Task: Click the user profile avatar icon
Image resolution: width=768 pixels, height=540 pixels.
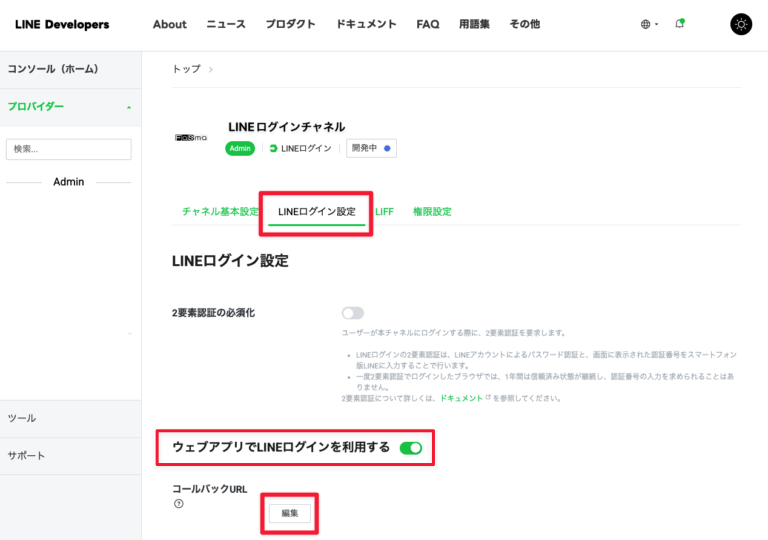Action: (x=741, y=25)
